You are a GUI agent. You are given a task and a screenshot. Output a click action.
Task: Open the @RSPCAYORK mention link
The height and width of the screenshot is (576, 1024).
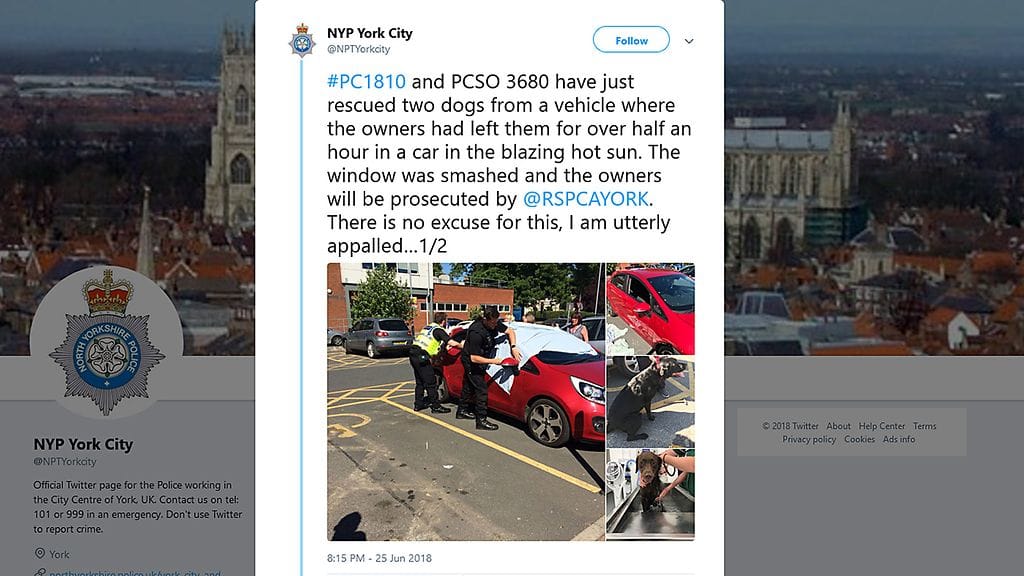(586, 199)
